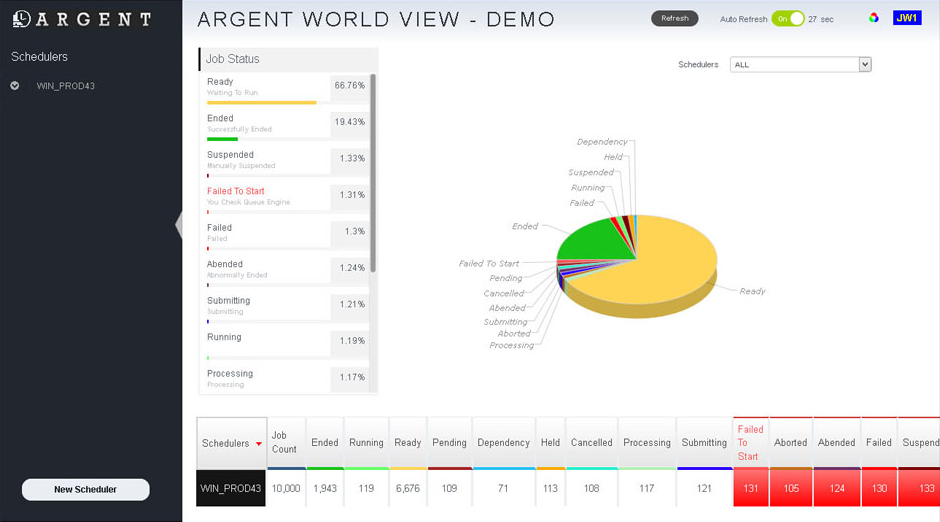
Task: Click the Failed To Start column header
Action: click(750, 443)
